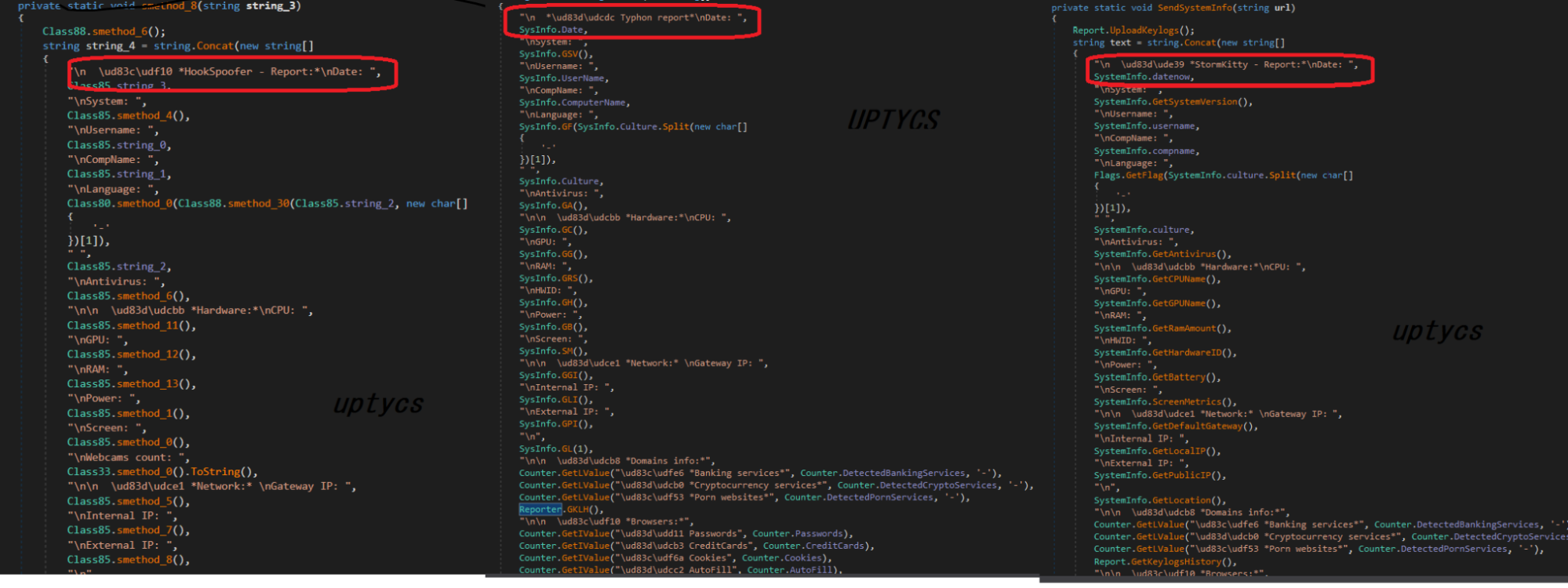Screen dimensions: 1568x588
Task: Click the Counter.GetIValue Cookies line
Action: click(675, 558)
